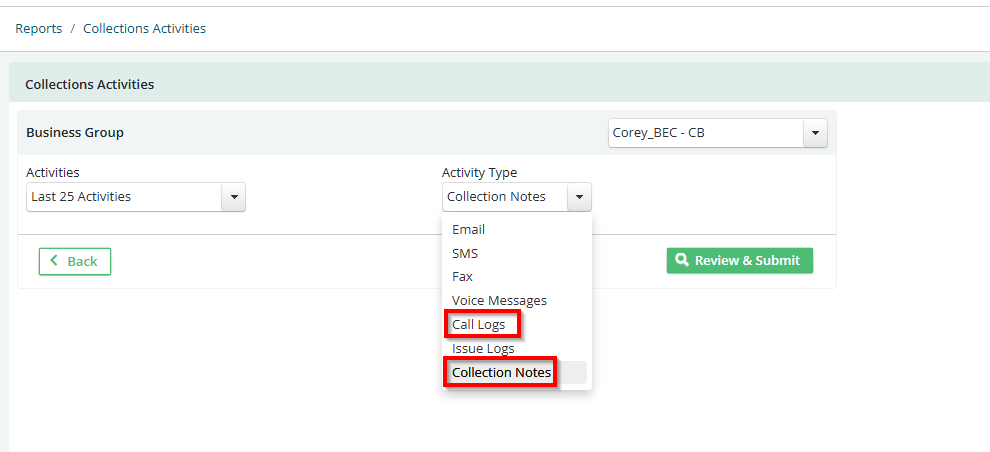Choose SMS in the dropdown list
The image size is (990, 452).
click(465, 253)
